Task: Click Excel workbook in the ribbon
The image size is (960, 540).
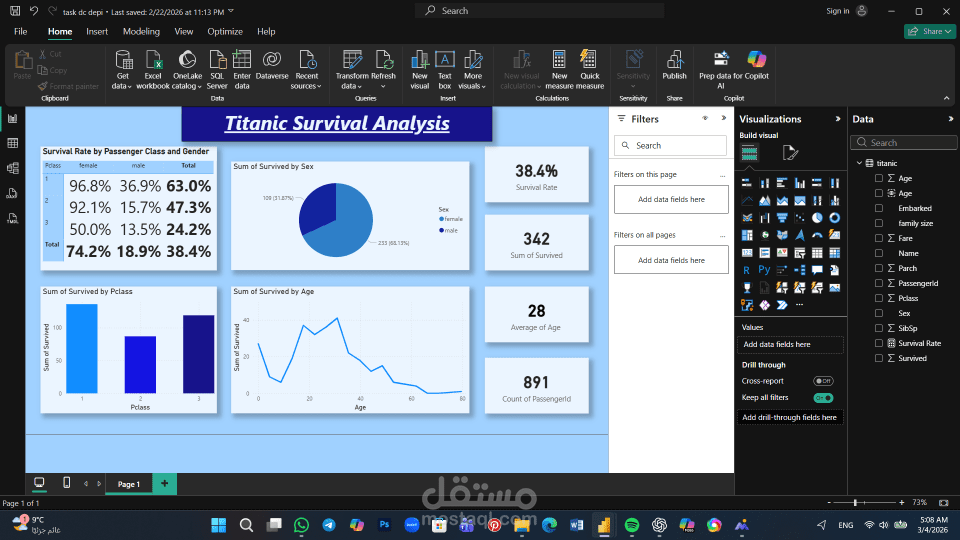Action: coord(152,70)
